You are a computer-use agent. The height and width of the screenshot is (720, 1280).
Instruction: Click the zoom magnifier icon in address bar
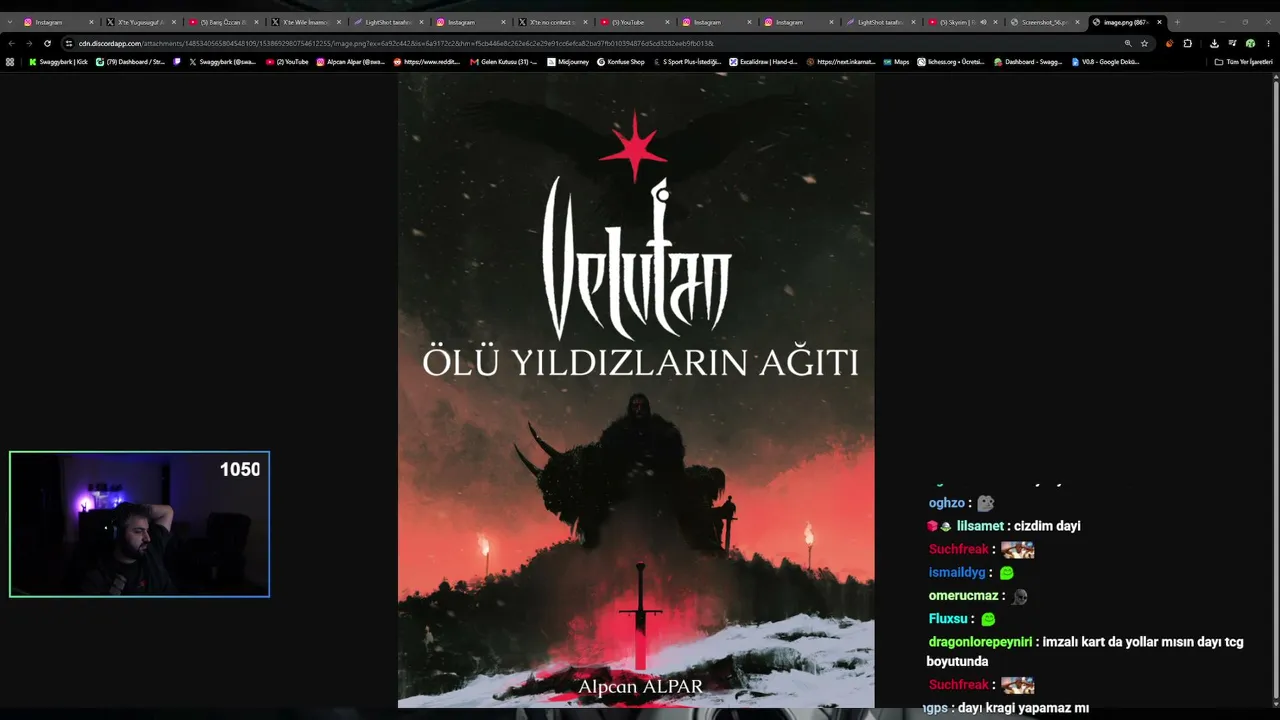(1128, 43)
